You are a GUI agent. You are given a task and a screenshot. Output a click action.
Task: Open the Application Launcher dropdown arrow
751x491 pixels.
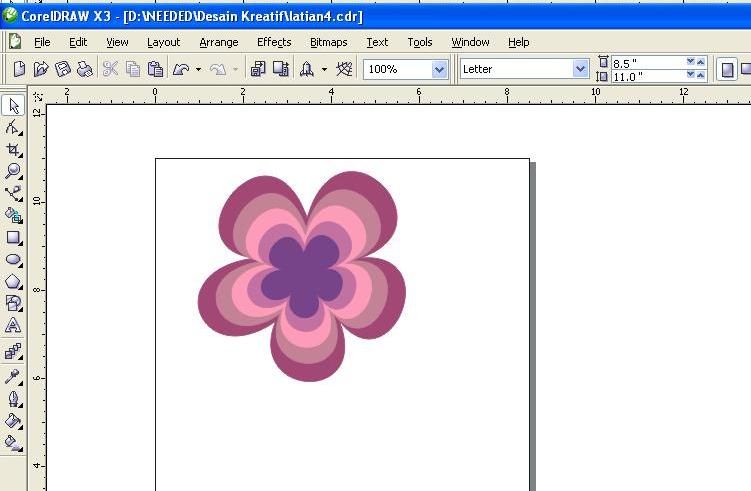pyautogui.click(x=324, y=69)
